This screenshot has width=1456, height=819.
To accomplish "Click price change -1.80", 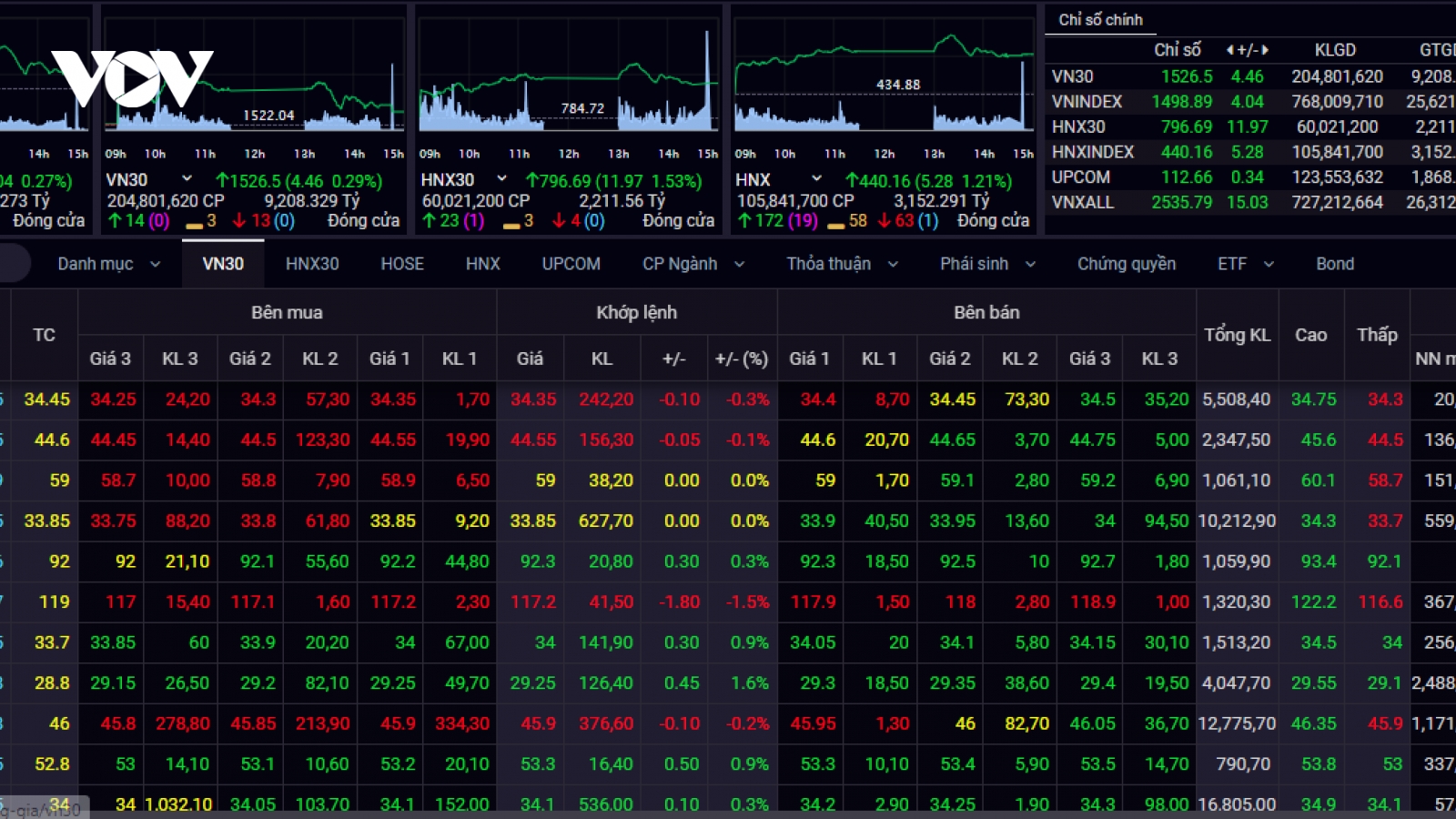I will [x=680, y=602].
